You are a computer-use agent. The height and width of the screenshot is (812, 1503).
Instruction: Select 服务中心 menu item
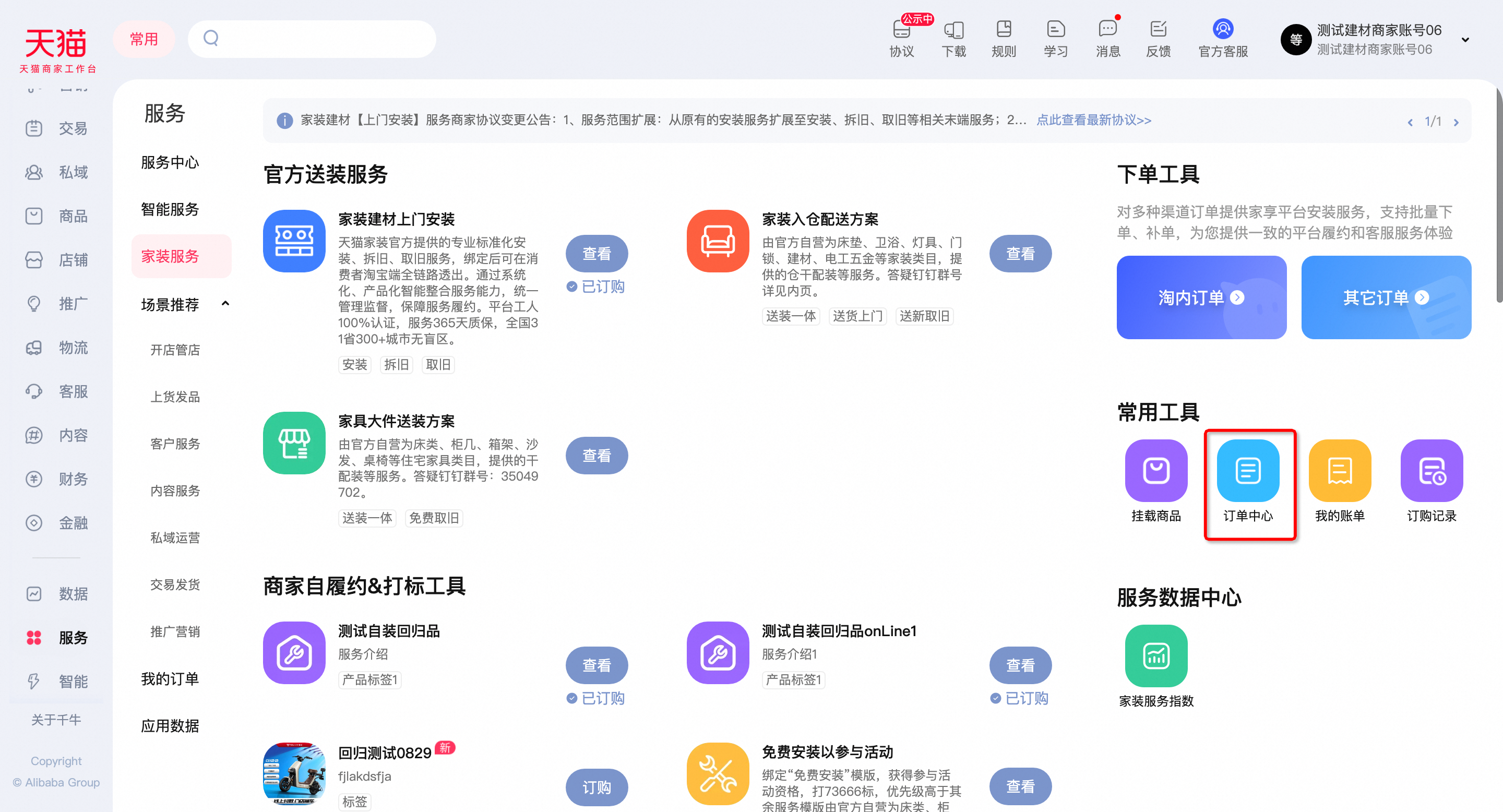[170, 162]
